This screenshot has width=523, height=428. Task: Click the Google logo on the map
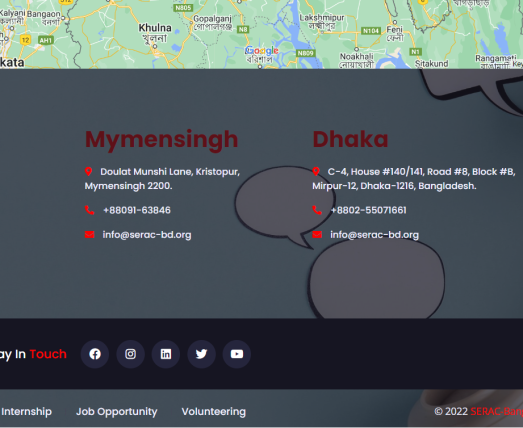pos(262,51)
